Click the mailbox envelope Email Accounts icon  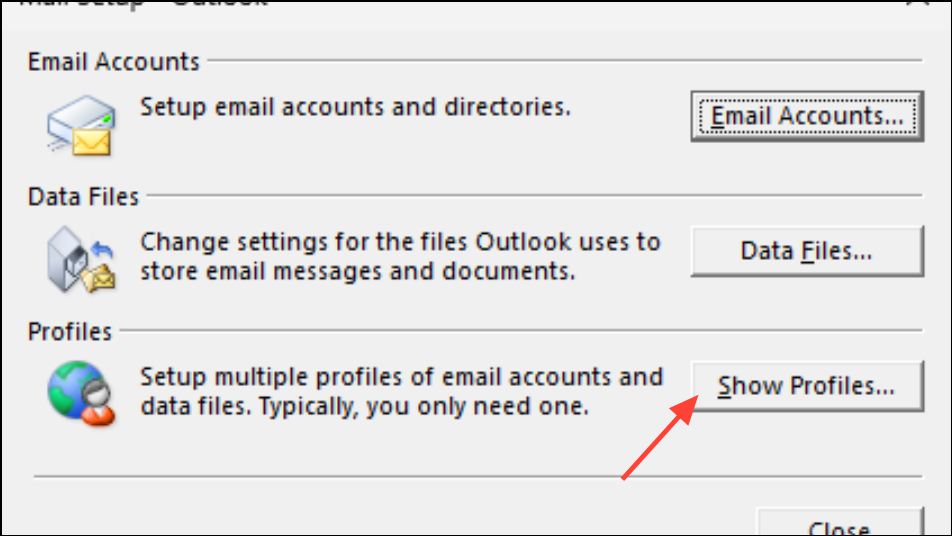click(81, 126)
